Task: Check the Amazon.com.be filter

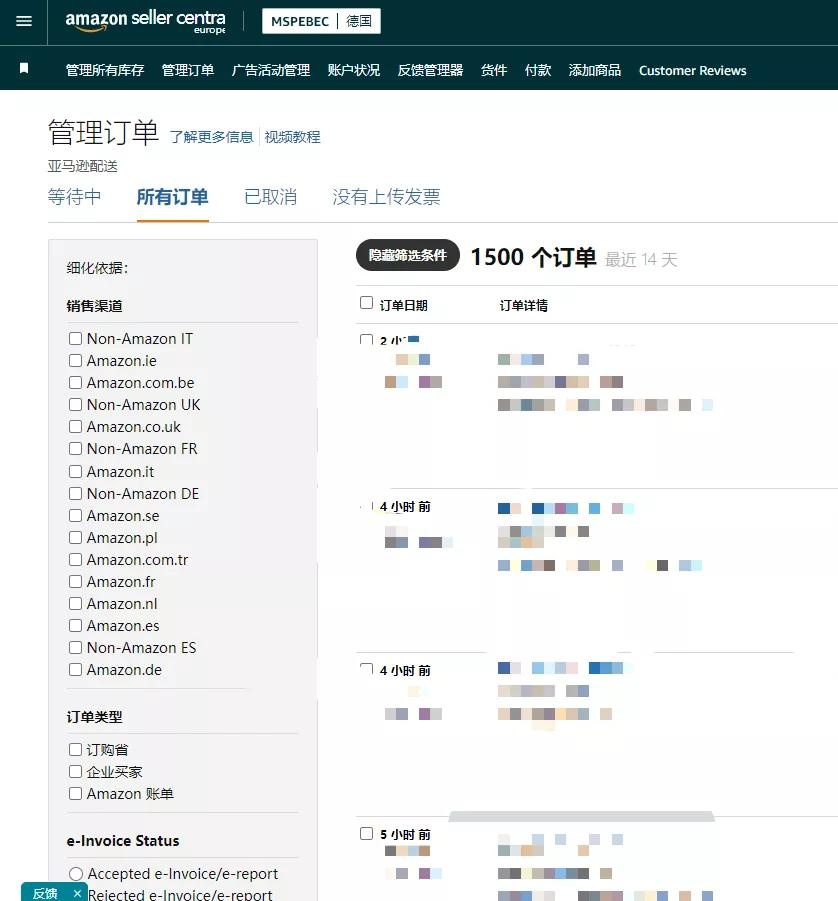Action: (75, 383)
